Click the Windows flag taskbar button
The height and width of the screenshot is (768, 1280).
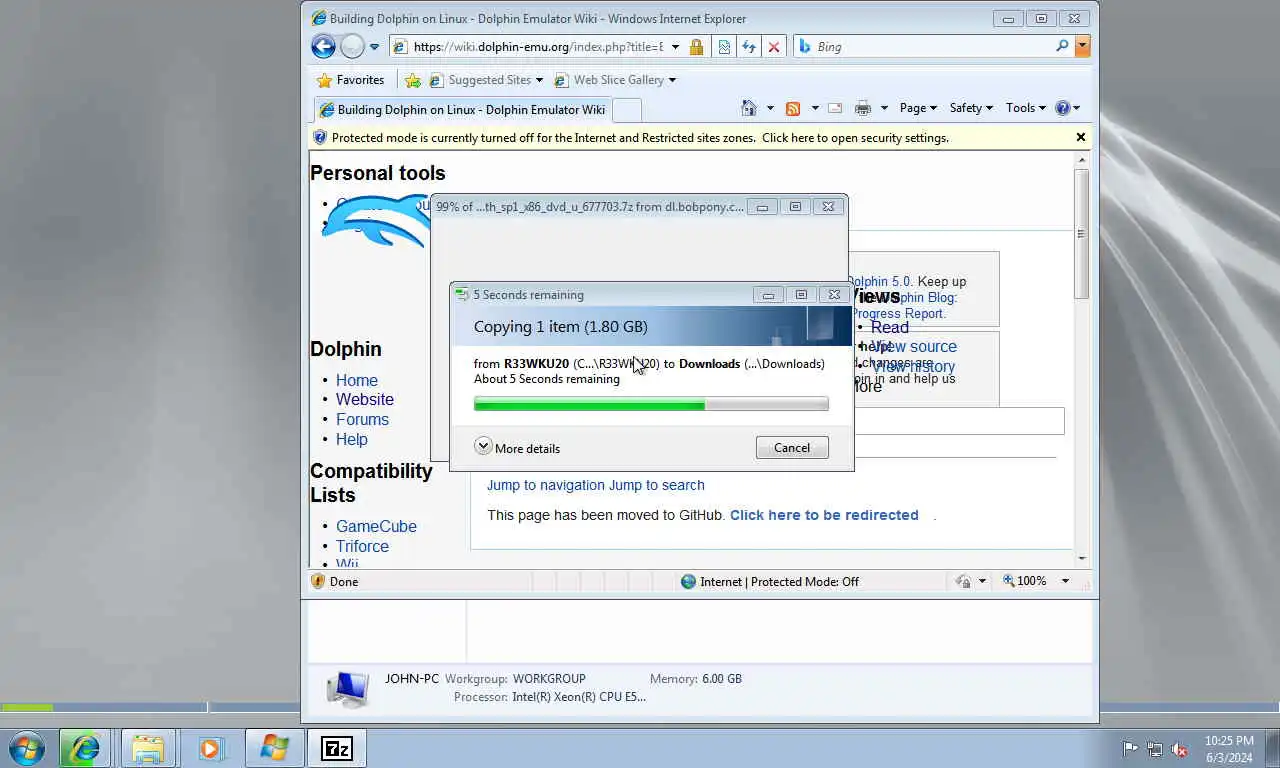(274, 748)
